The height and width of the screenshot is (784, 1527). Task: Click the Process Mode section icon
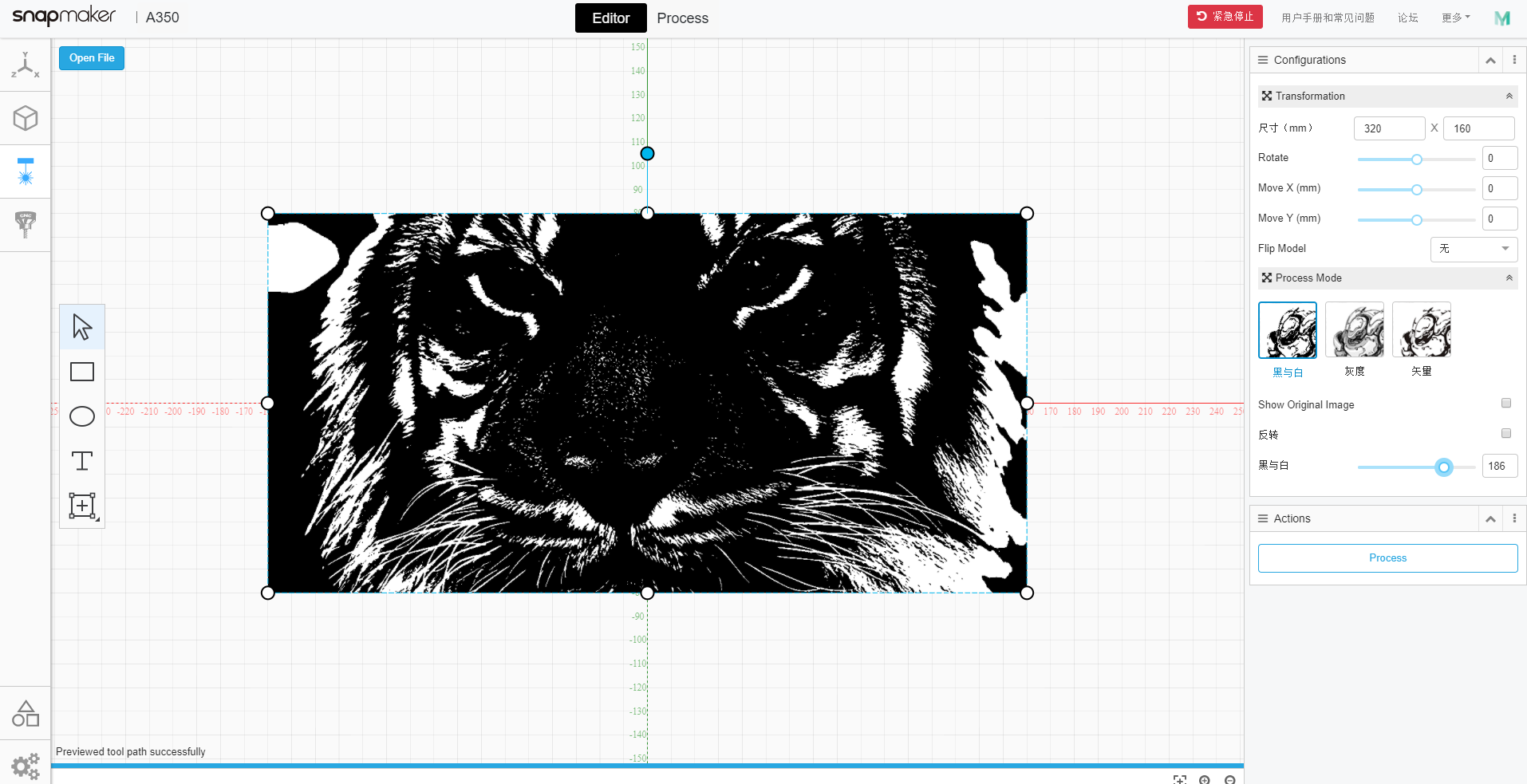pyautogui.click(x=1267, y=278)
